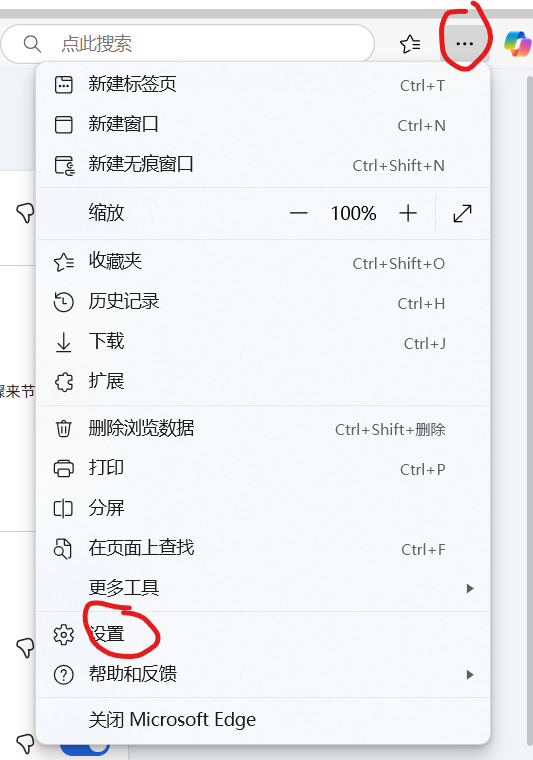Open the three-dot Settings and more button
Image resolution: width=533 pixels, height=760 pixels.
[464, 44]
